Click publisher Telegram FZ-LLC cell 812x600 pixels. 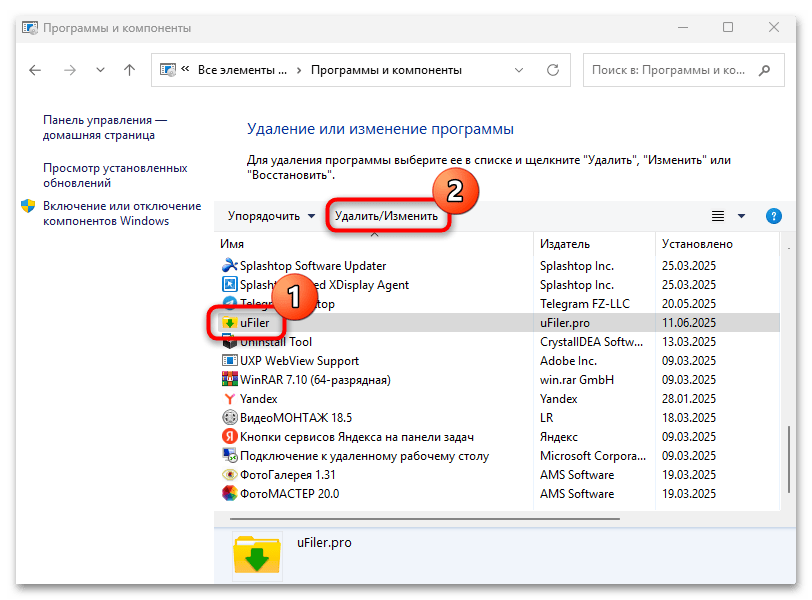pos(585,303)
